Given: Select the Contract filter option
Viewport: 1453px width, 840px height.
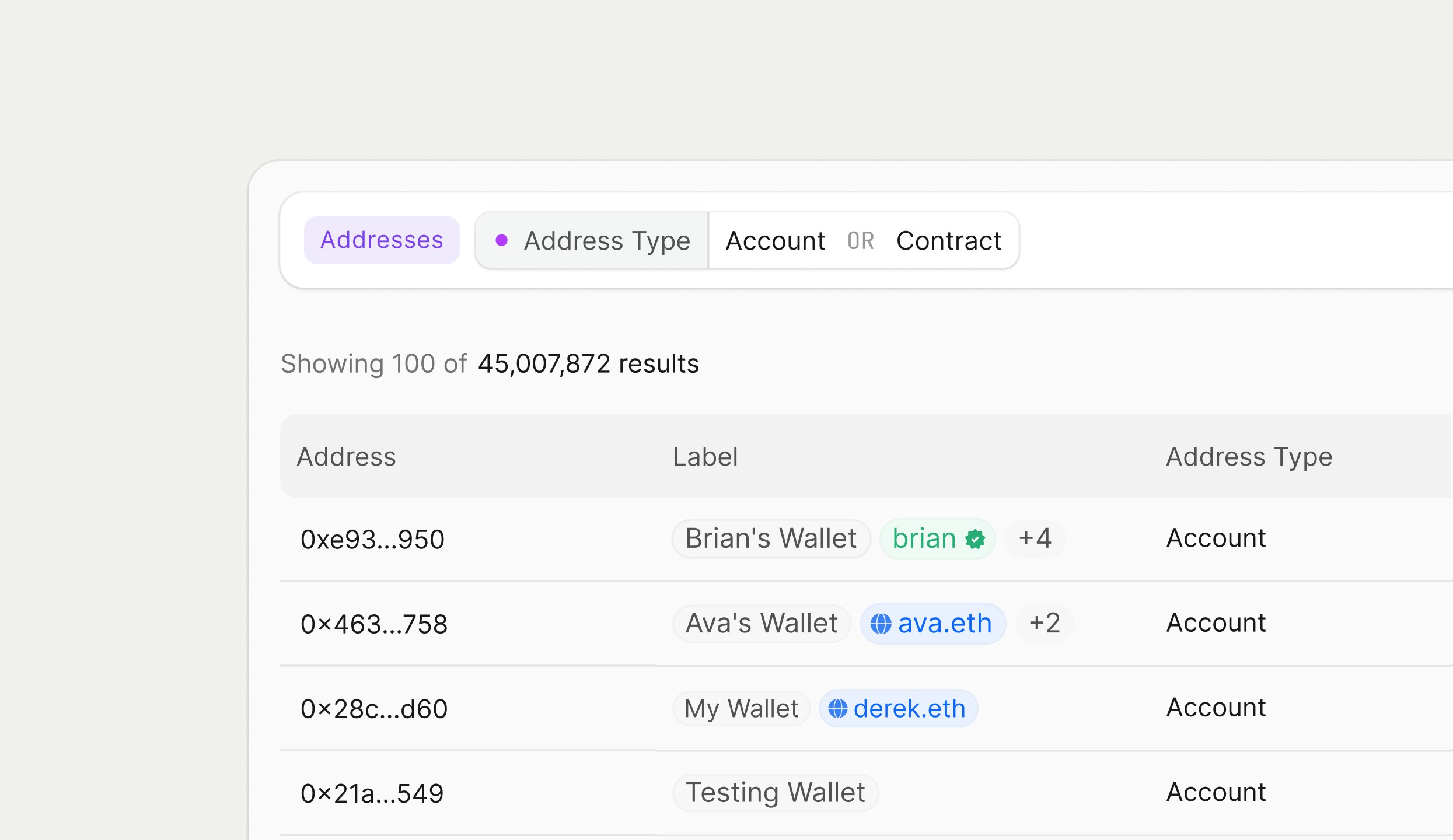Looking at the screenshot, I should click(x=949, y=240).
